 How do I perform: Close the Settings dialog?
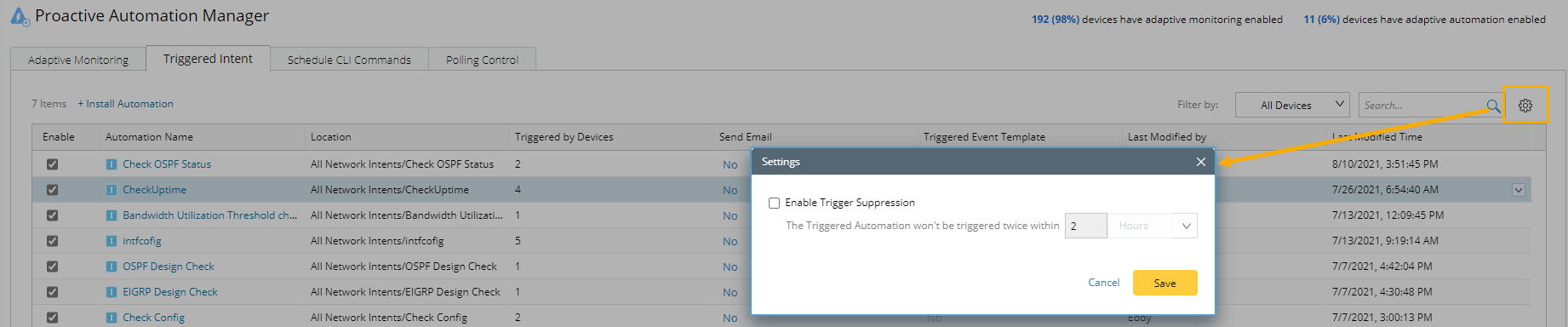pyautogui.click(x=1200, y=162)
